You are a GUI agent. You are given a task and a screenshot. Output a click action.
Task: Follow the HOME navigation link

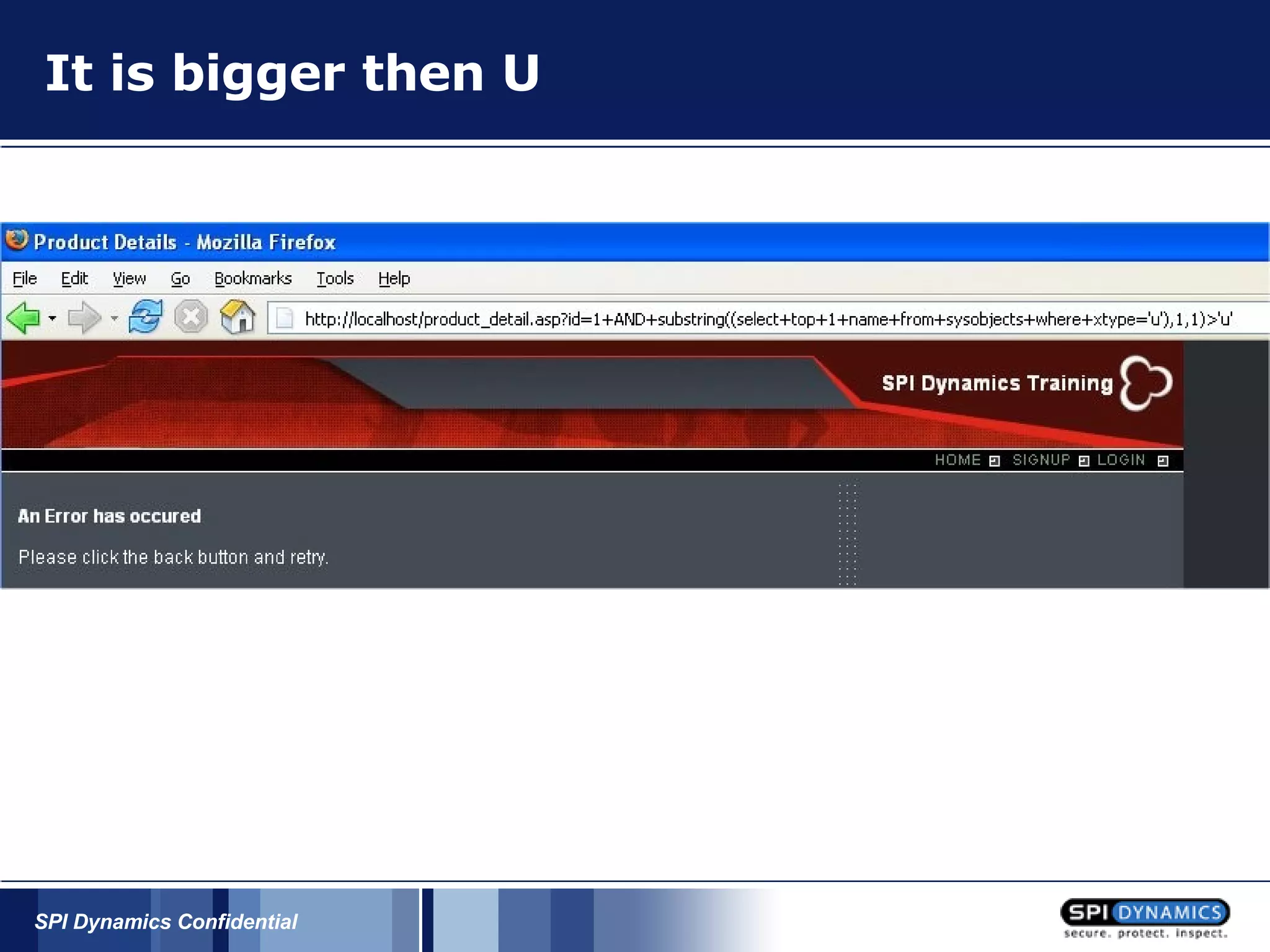point(957,460)
